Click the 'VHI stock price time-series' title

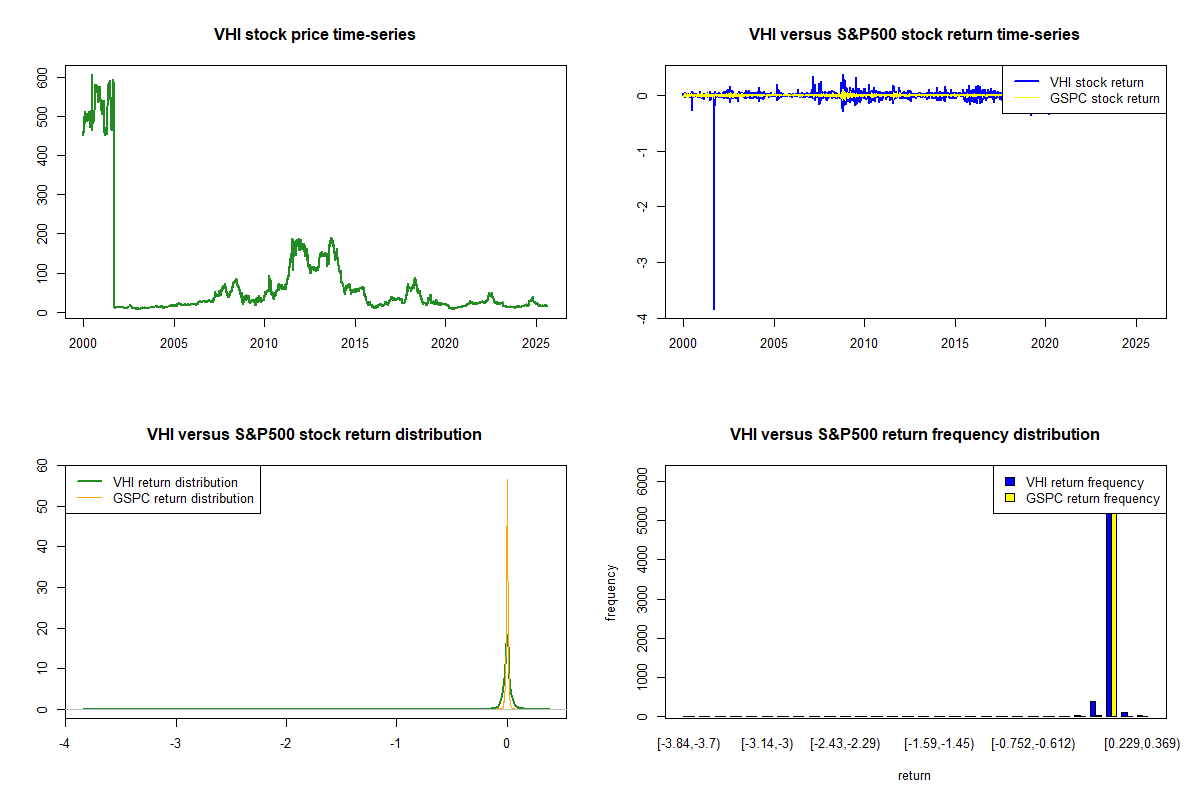click(314, 35)
